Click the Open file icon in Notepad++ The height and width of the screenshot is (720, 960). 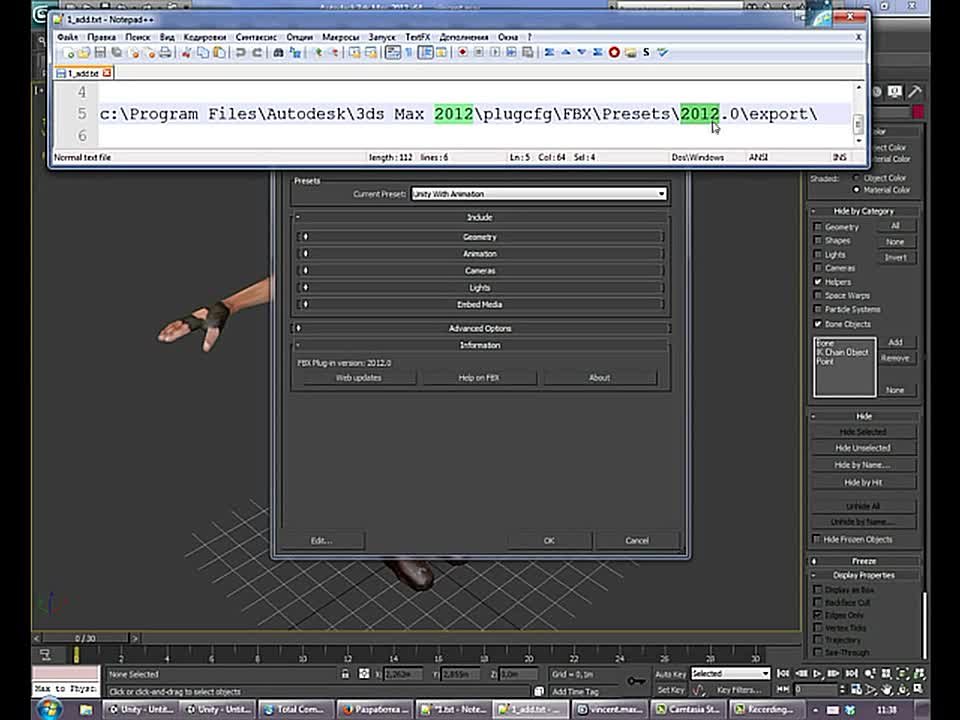pyautogui.click(x=84, y=53)
